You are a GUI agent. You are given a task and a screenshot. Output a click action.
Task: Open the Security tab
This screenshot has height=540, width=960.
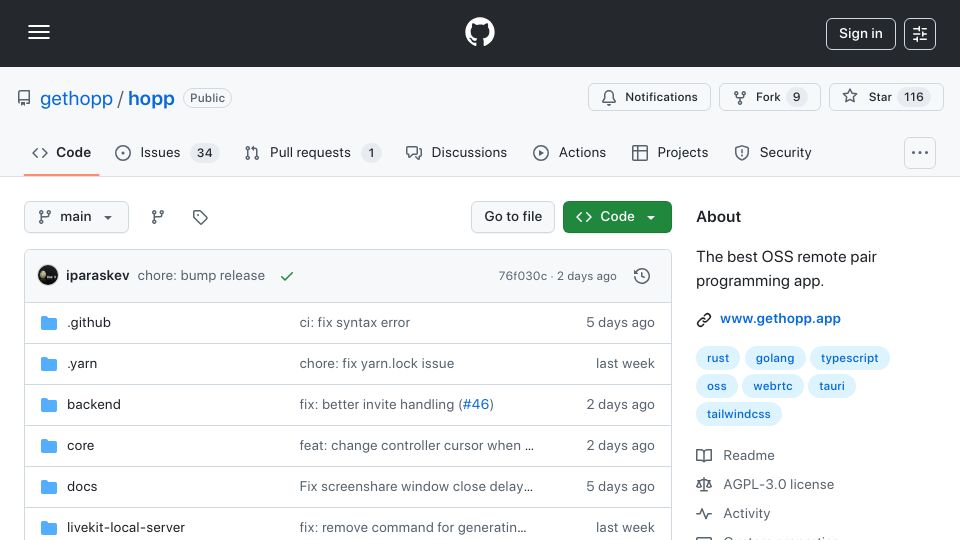click(x=773, y=152)
